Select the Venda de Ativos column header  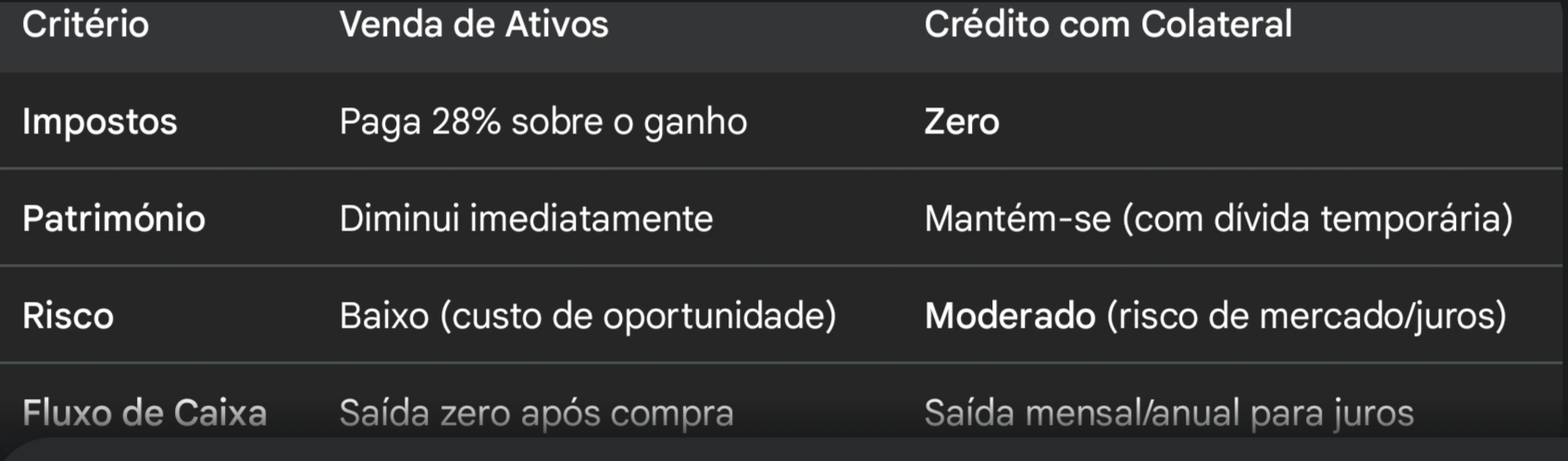point(474,25)
